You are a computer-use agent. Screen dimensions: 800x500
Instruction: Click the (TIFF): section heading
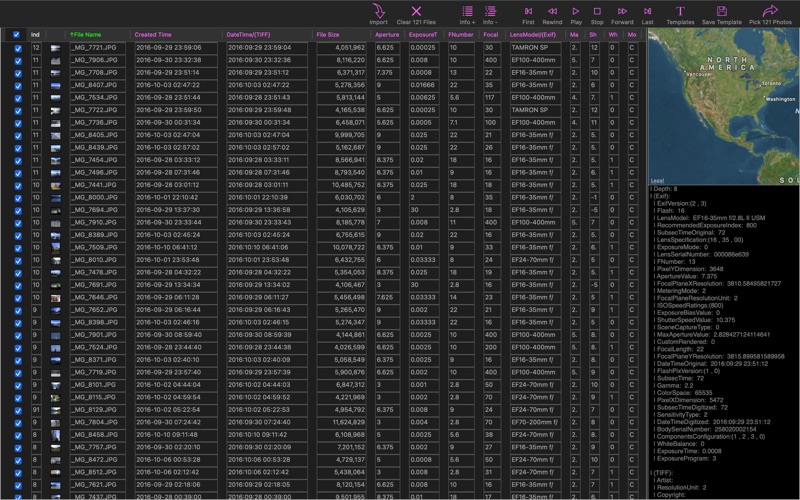point(663,473)
